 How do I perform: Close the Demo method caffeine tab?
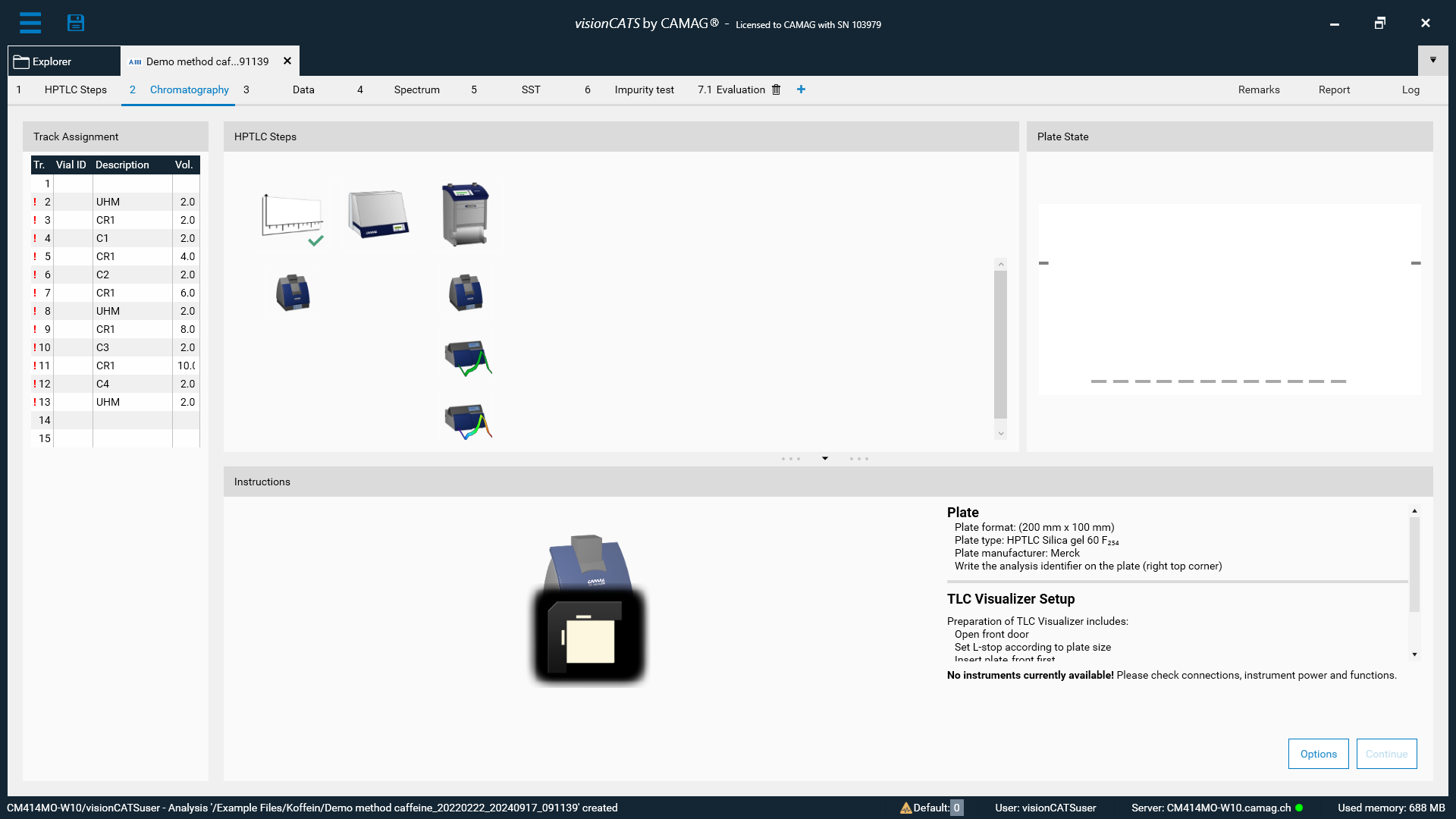[x=287, y=61]
